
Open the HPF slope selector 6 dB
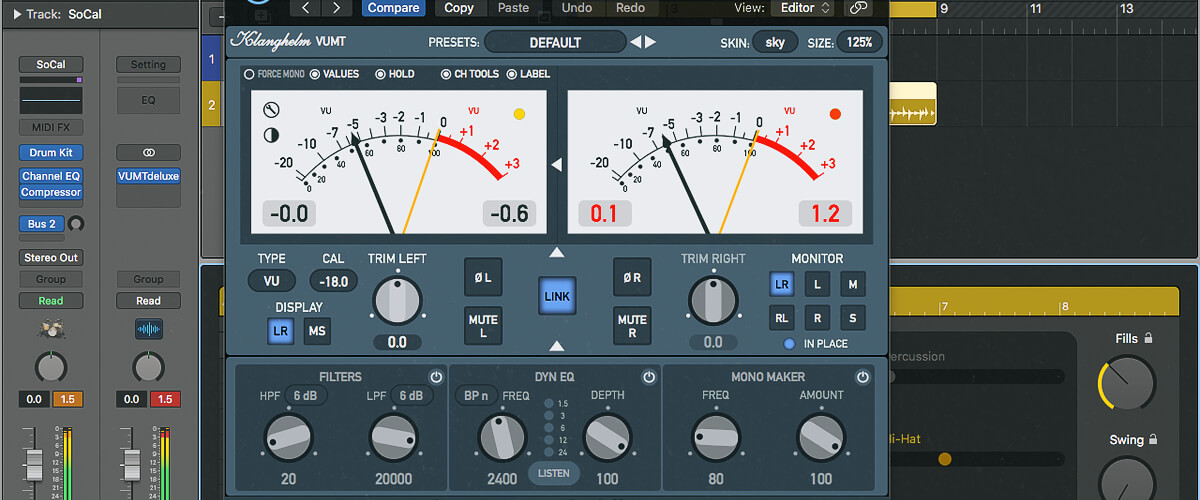(306, 395)
